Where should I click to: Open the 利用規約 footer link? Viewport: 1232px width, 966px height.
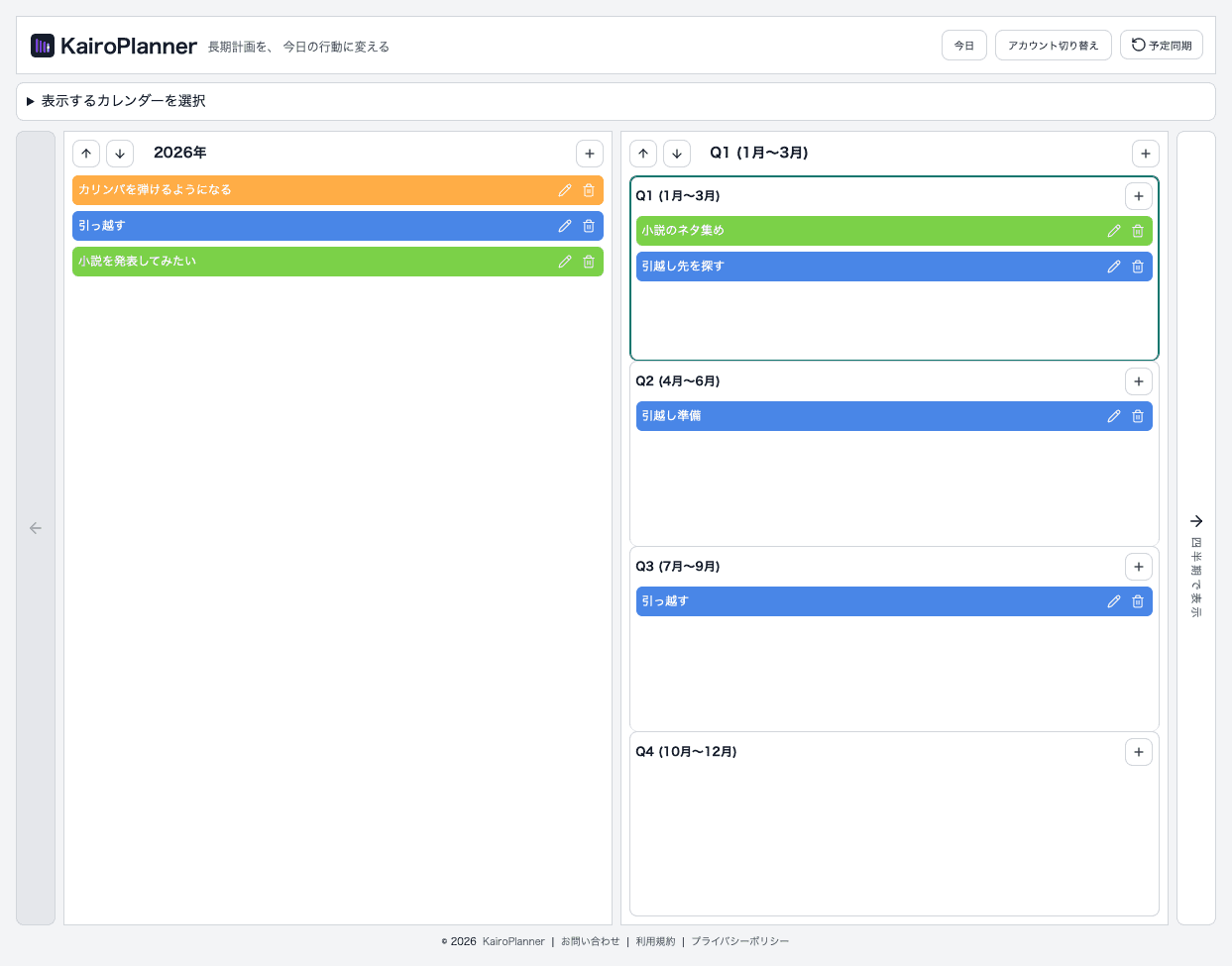click(x=655, y=941)
